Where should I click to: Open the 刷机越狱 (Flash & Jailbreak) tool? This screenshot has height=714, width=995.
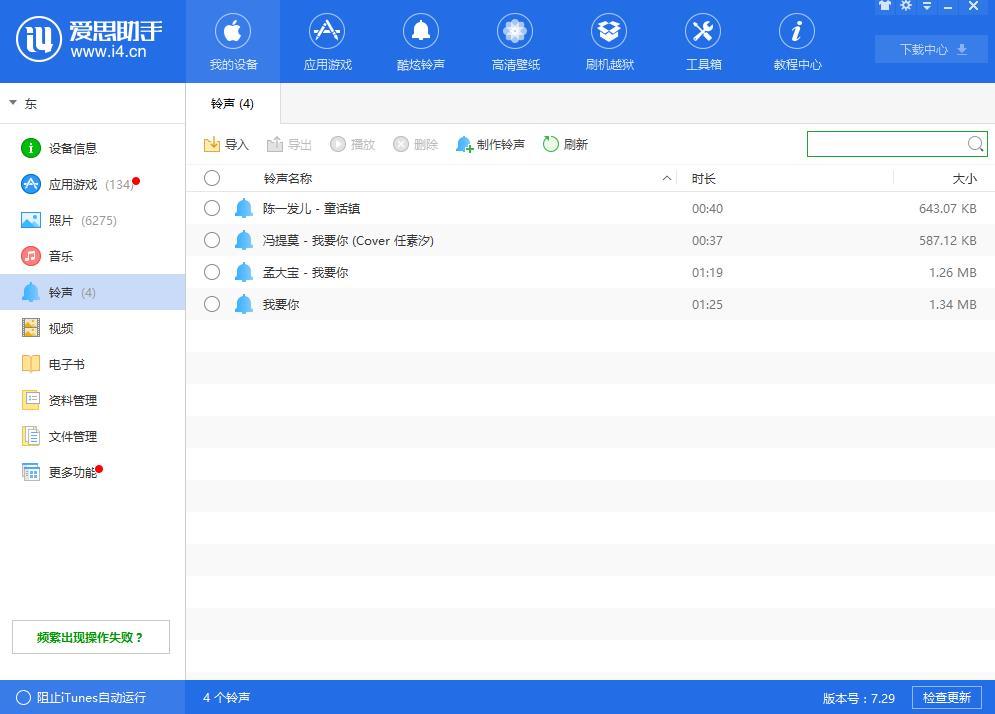click(x=608, y=40)
